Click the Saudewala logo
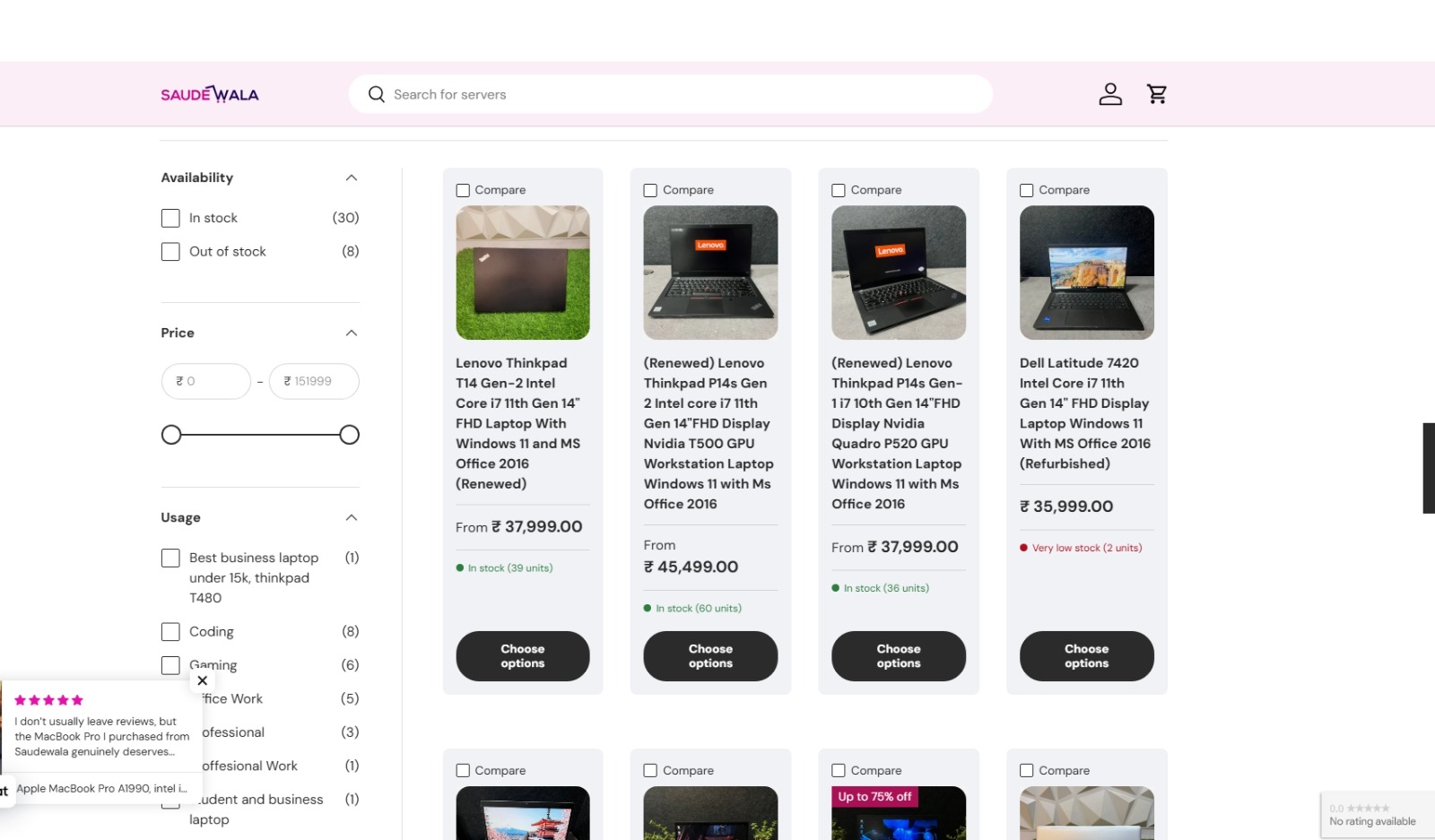The image size is (1435, 840). point(210,94)
